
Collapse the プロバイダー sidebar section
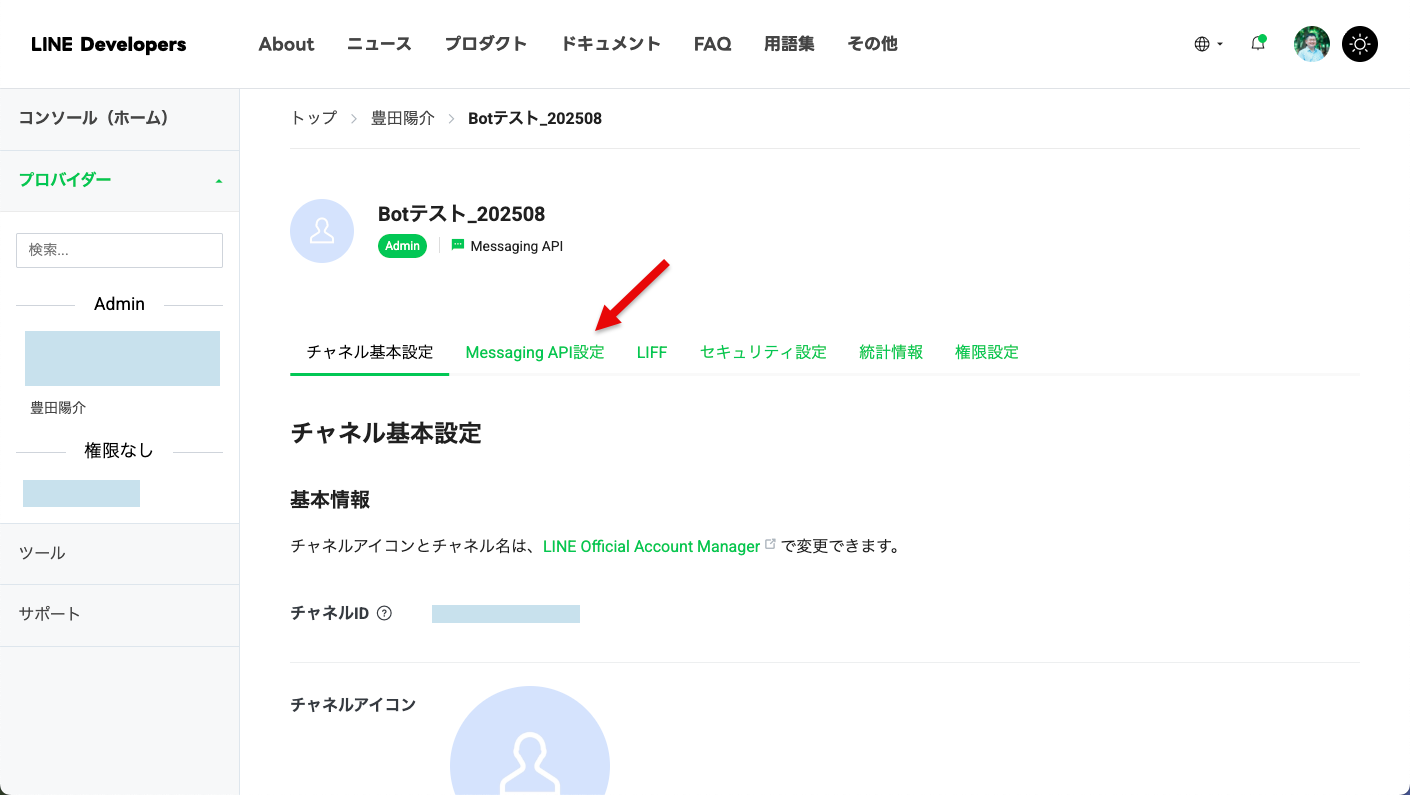pos(119,180)
